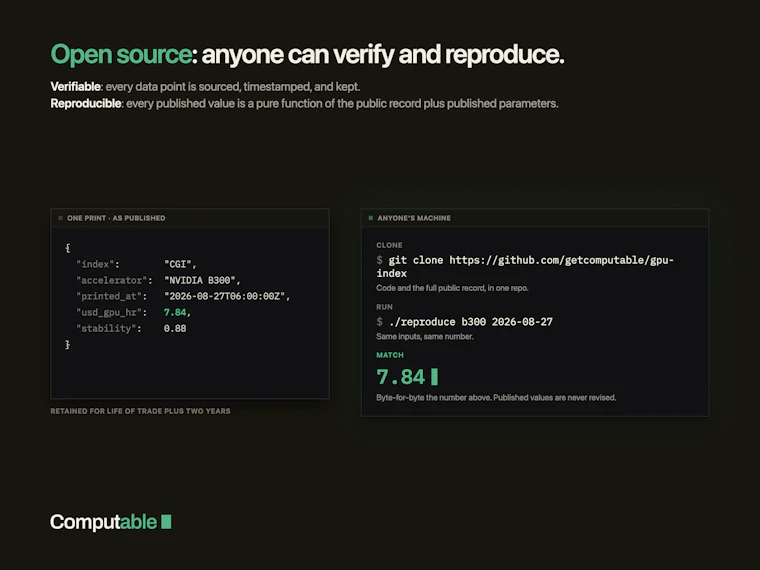
Task: Click "Code and the full public record, in one repo."
Action: pyautogui.click(x=452, y=288)
